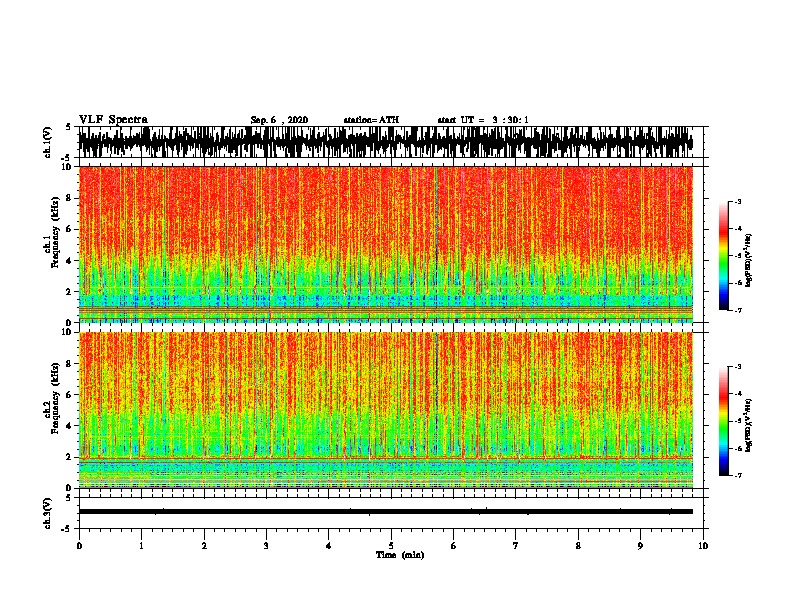Click the time-axis tick label "6"
Screen dimensions: 792x612
[454, 546]
